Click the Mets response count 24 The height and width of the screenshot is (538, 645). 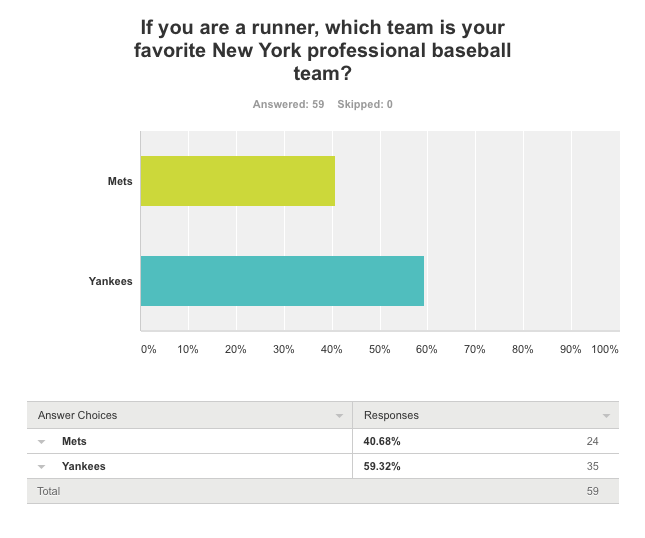(592, 441)
